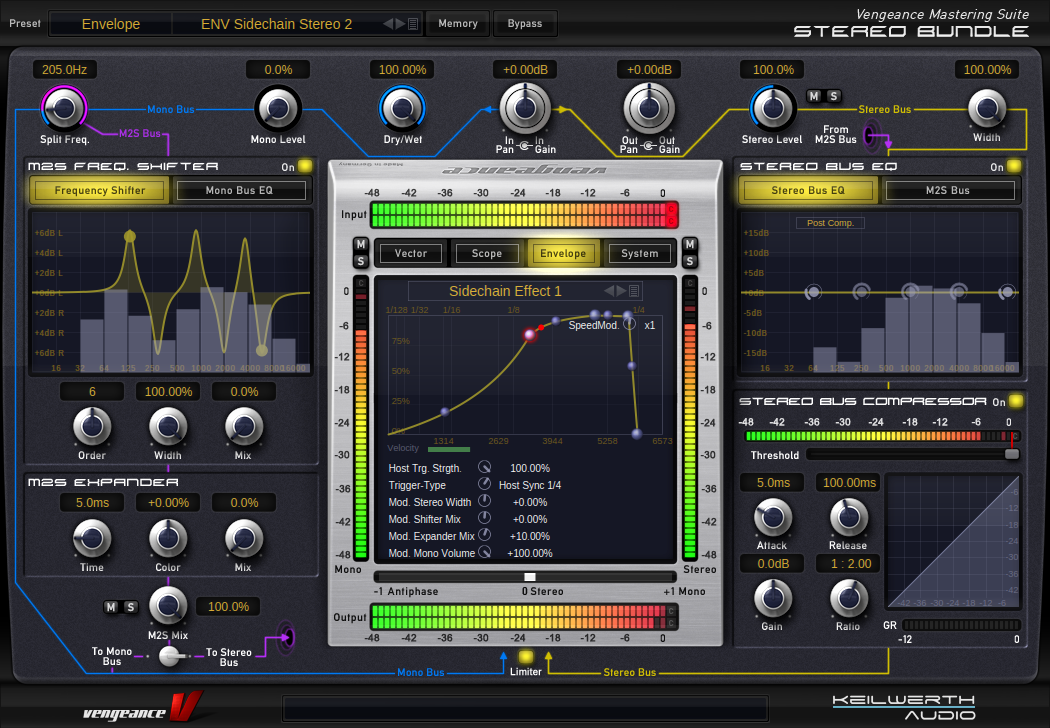
Task: Open the preset list menu icon
Action: coord(413,24)
